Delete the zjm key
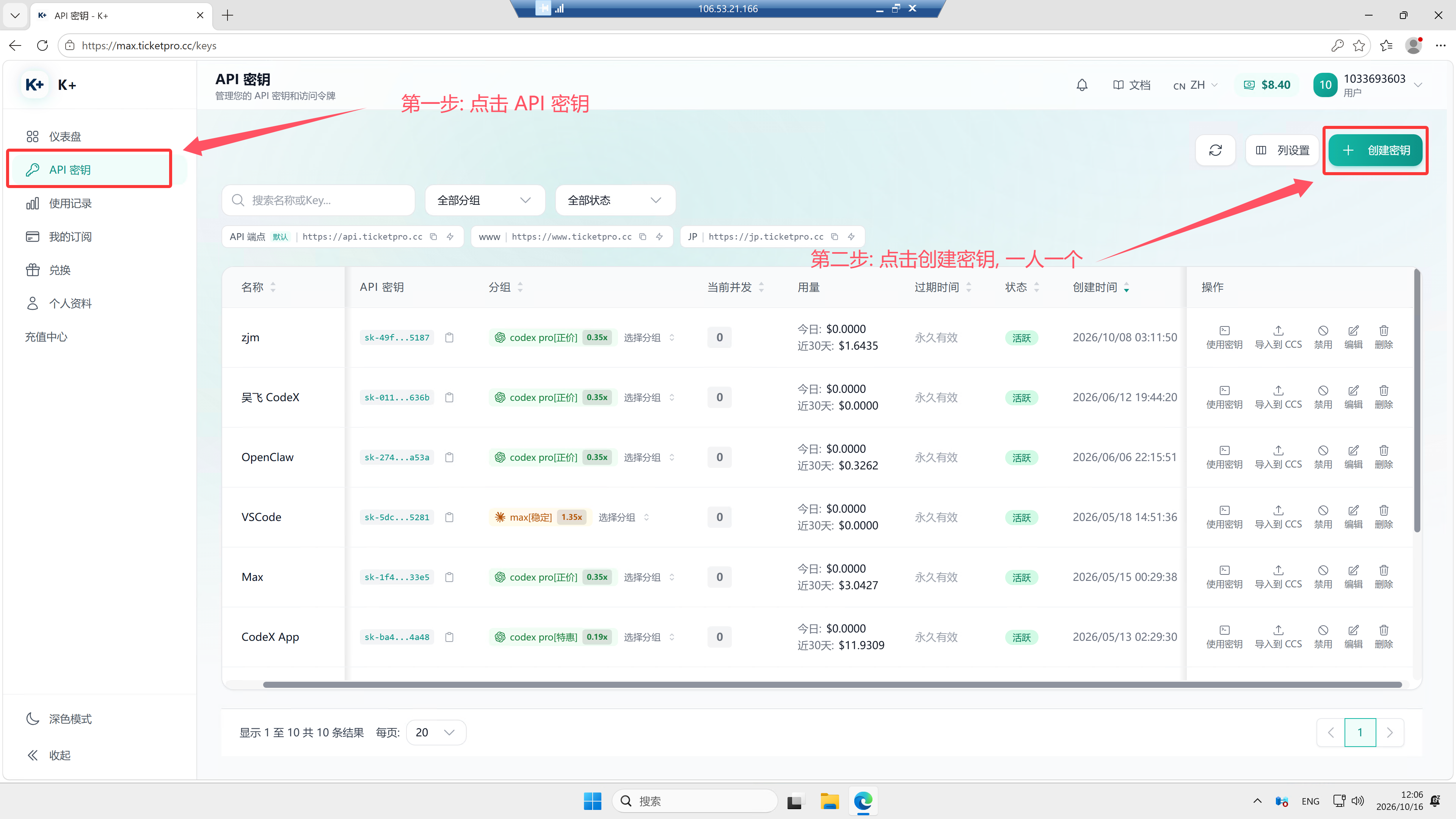Image resolution: width=1456 pixels, height=819 pixels. pos(1384,337)
